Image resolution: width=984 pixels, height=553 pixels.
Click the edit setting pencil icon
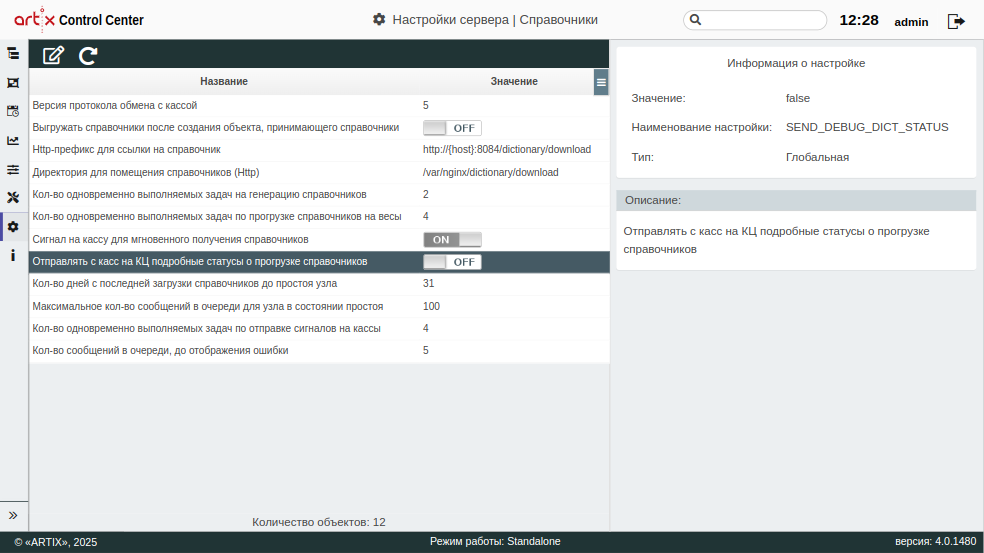pyautogui.click(x=53, y=56)
